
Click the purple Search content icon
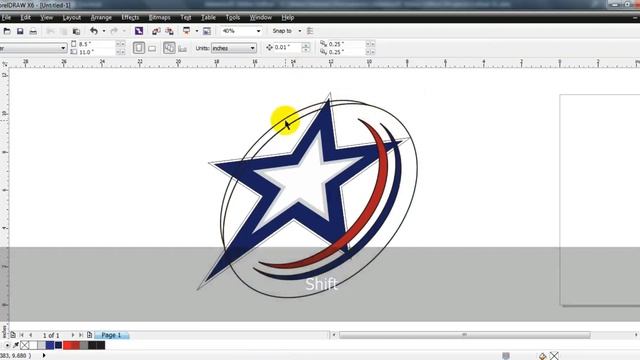pos(139,31)
